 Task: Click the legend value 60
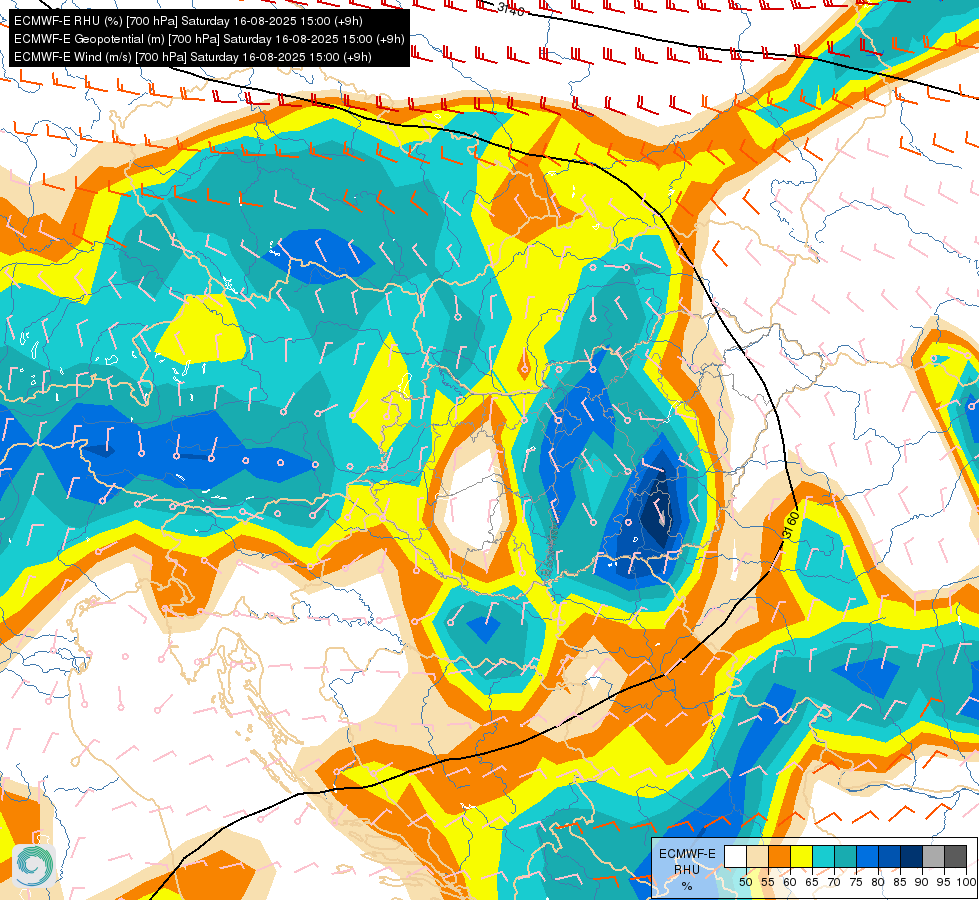pos(790,882)
